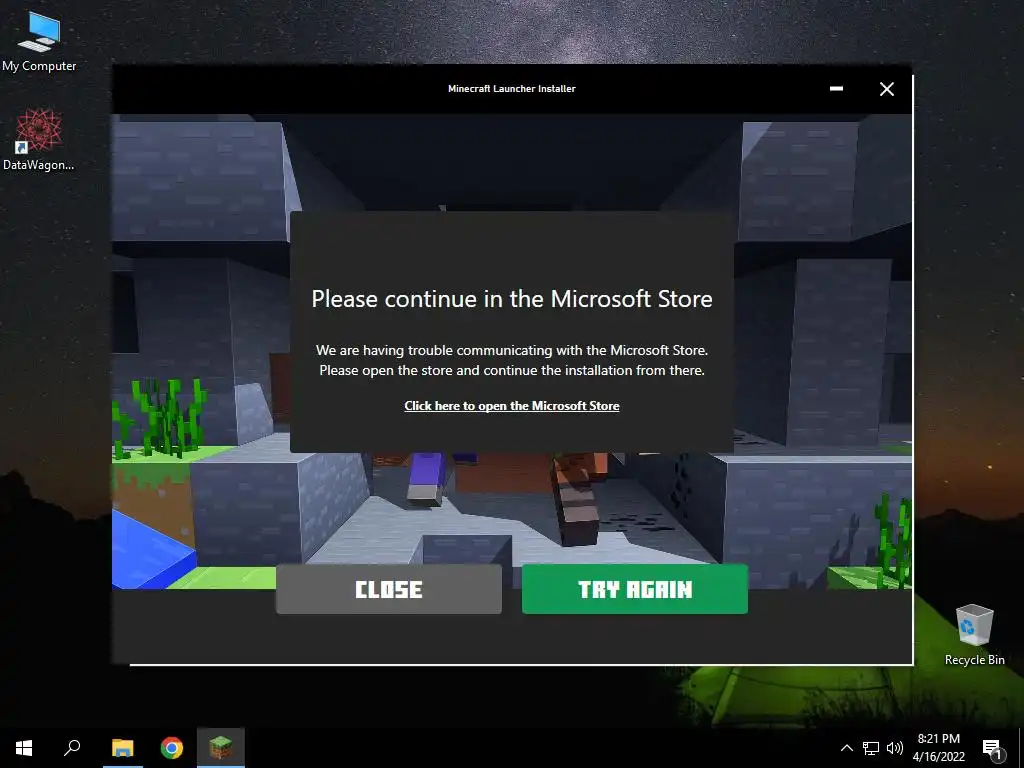The height and width of the screenshot is (768, 1024).
Task: Click the Minecraft Launcher Installer title text
Action: (511, 88)
